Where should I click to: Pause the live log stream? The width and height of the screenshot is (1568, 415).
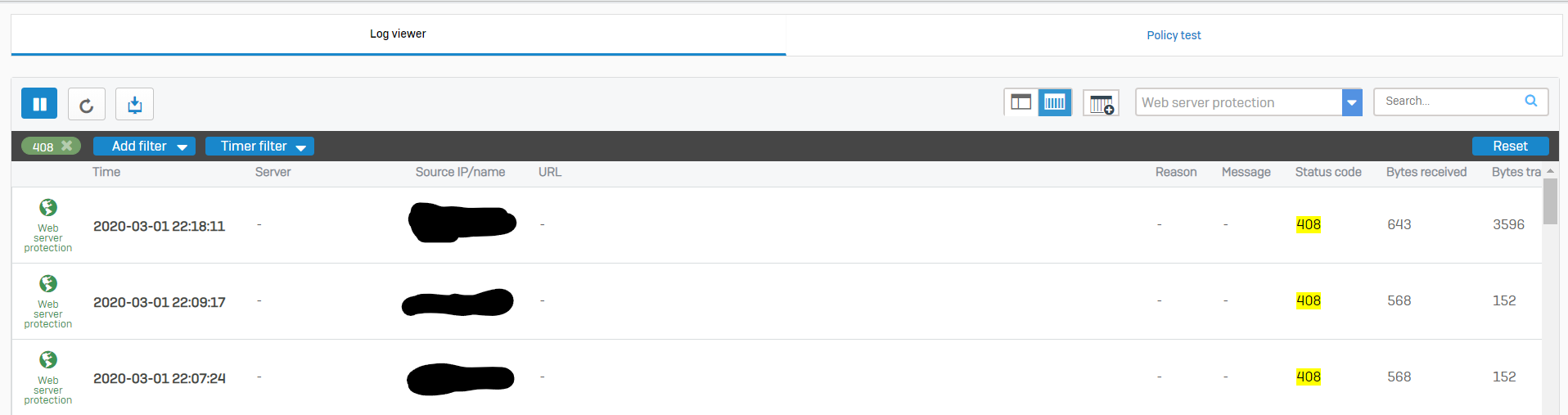click(x=39, y=104)
